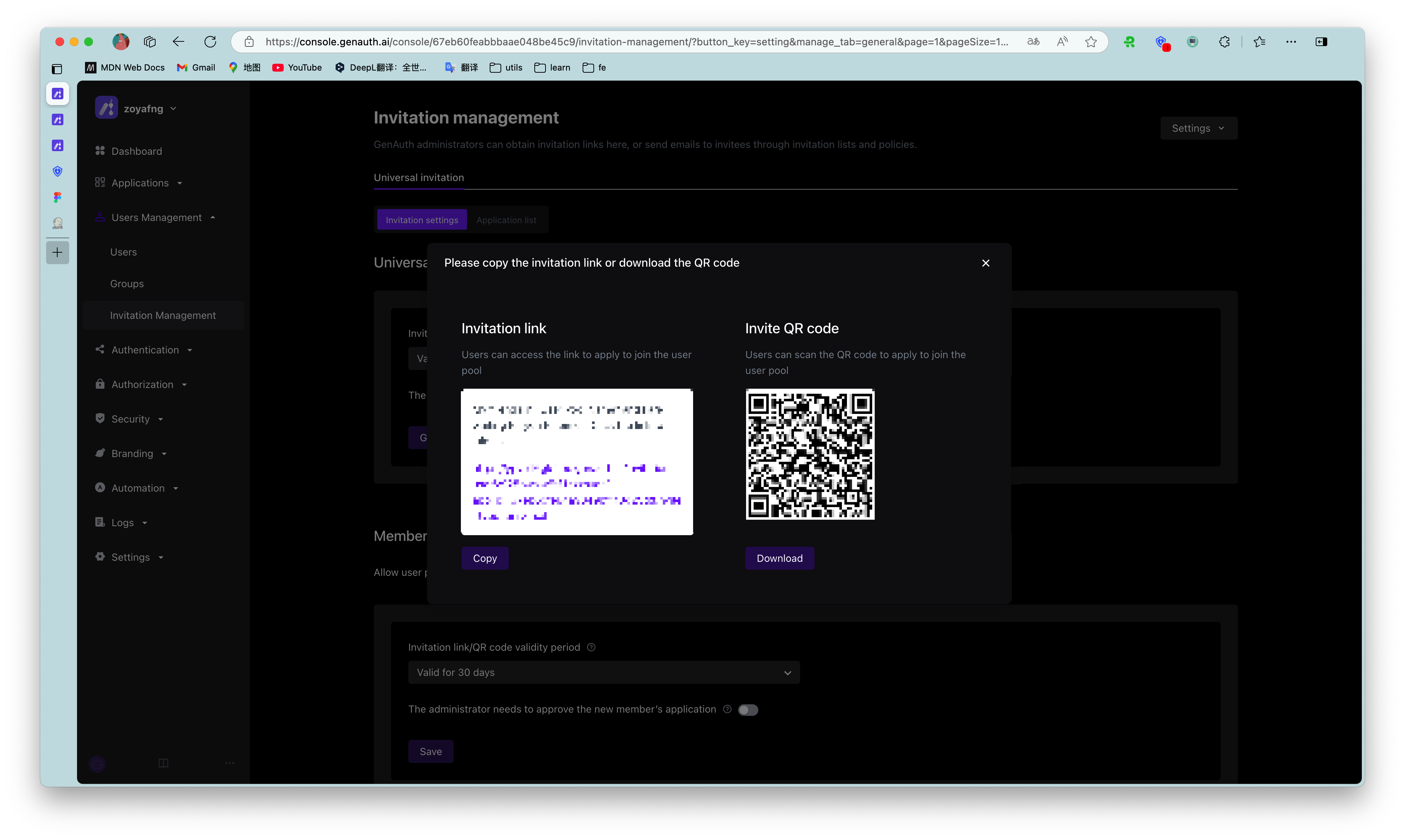Viewport: 1405px width, 840px height.
Task: Click the address bar URL
Action: click(x=637, y=41)
